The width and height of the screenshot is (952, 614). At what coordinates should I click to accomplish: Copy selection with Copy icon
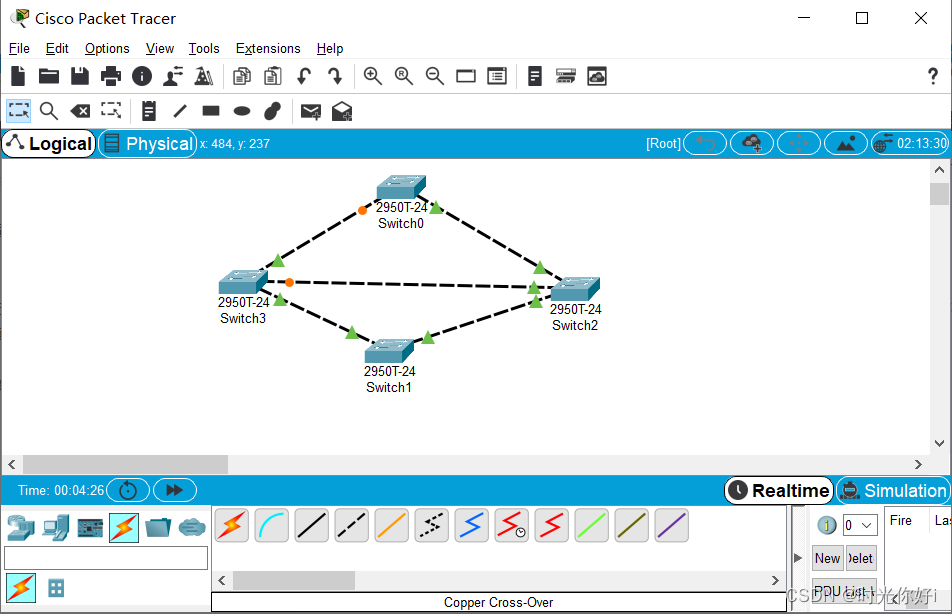coord(242,77)
